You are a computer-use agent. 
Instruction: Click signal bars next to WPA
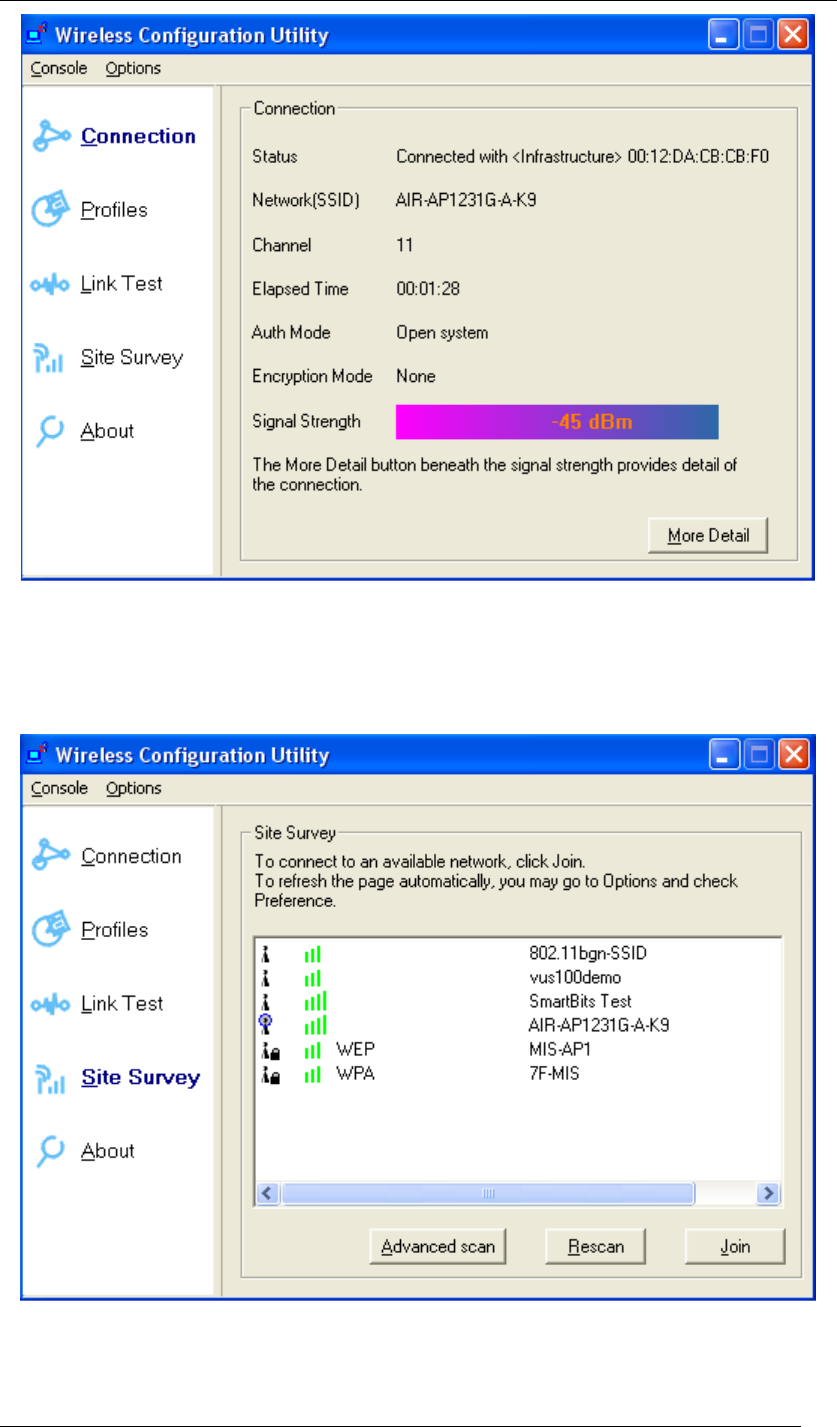click(x=313, y=1074)
